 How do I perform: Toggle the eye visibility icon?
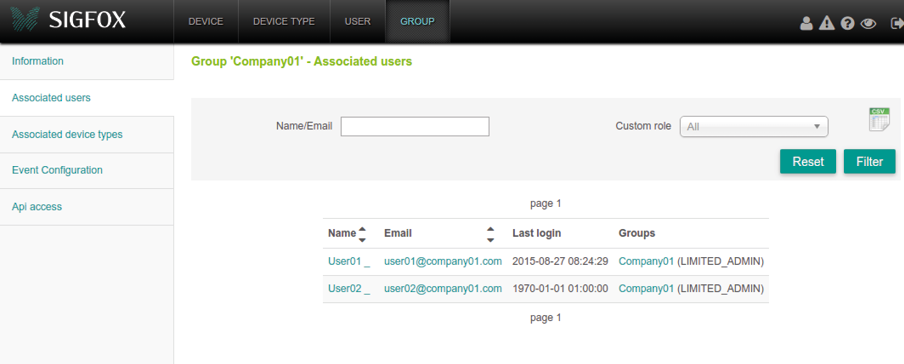tap(868, 24)
